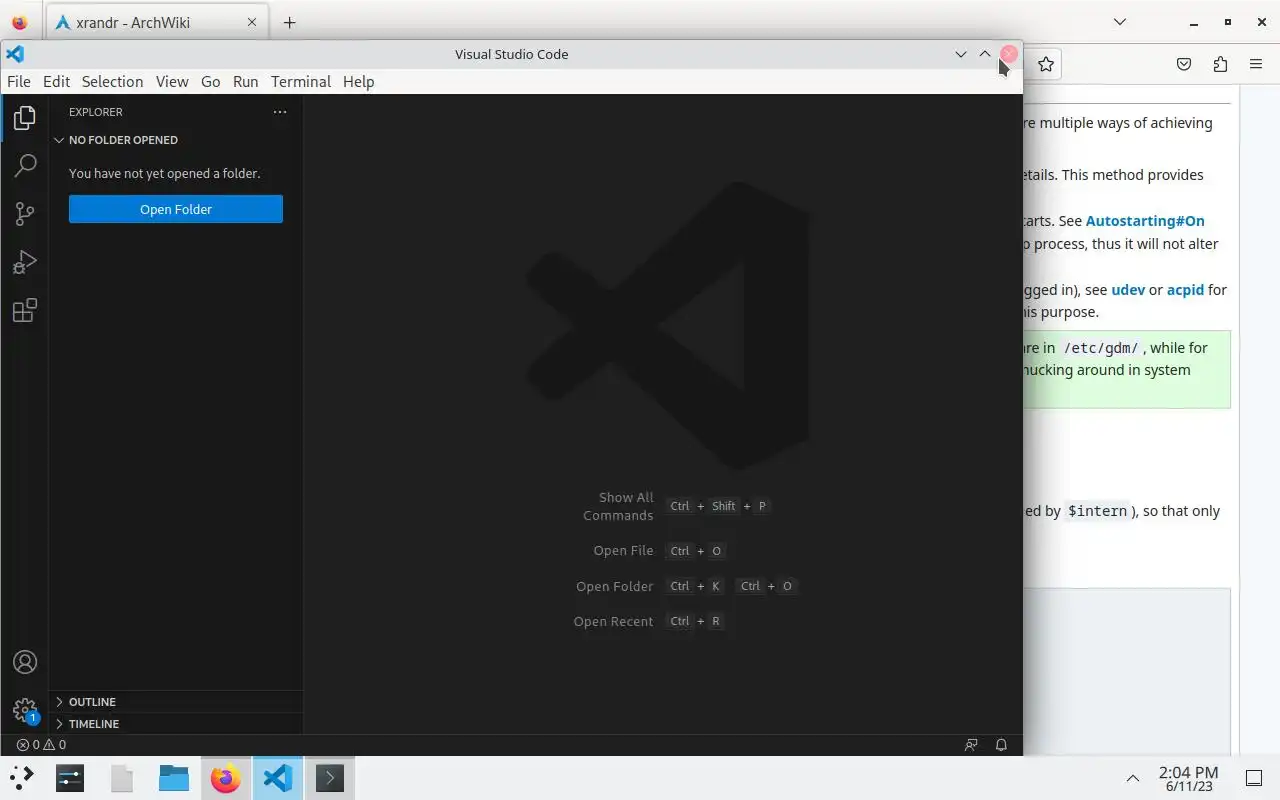1280x800 pixels.
Task: Open the Help menu
Action: [x=358, y=82]
